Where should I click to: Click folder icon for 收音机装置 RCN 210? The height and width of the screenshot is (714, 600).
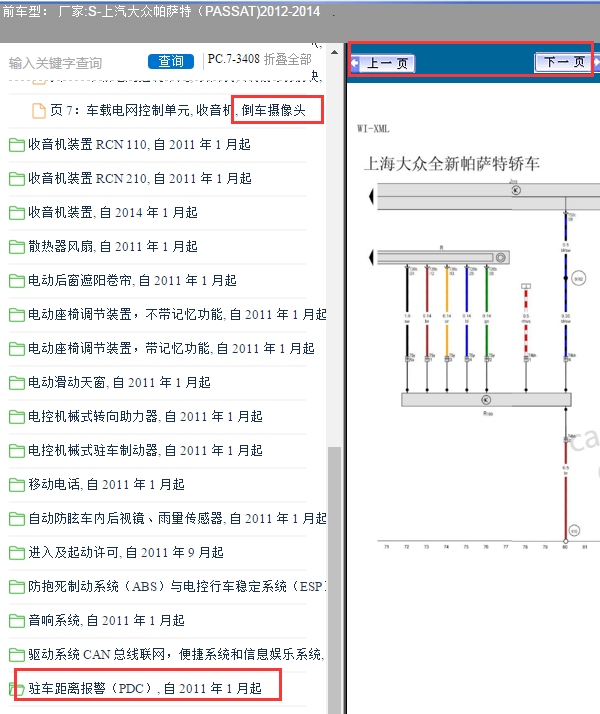pos(17,178)
